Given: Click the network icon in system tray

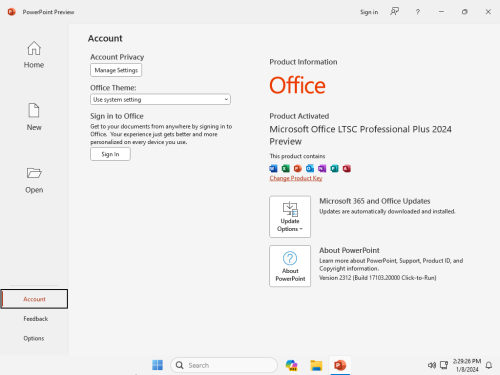Looking at the screenshot, I should [x=444, y=365].
